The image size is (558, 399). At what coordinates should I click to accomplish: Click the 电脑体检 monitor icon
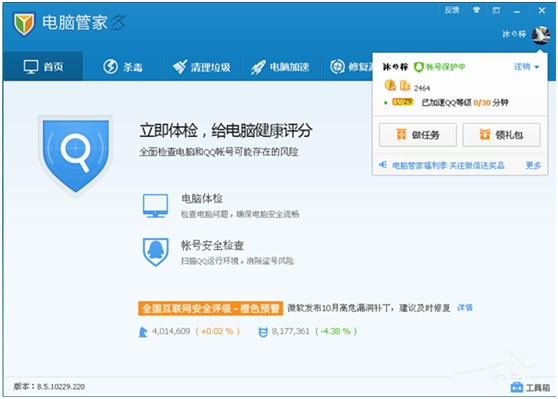click(x=156, y=206)
